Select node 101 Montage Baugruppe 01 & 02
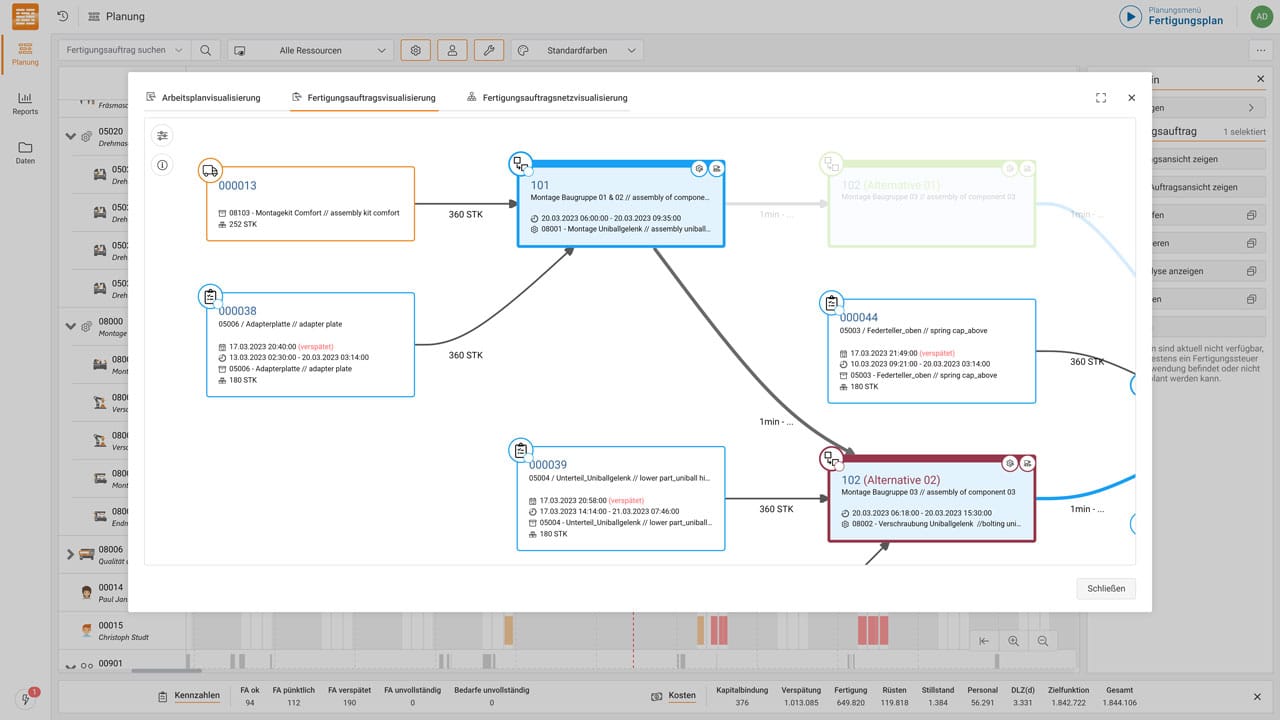Viewport: 1280px width, 720px height. pyautogui.click(x=621, y=204)
